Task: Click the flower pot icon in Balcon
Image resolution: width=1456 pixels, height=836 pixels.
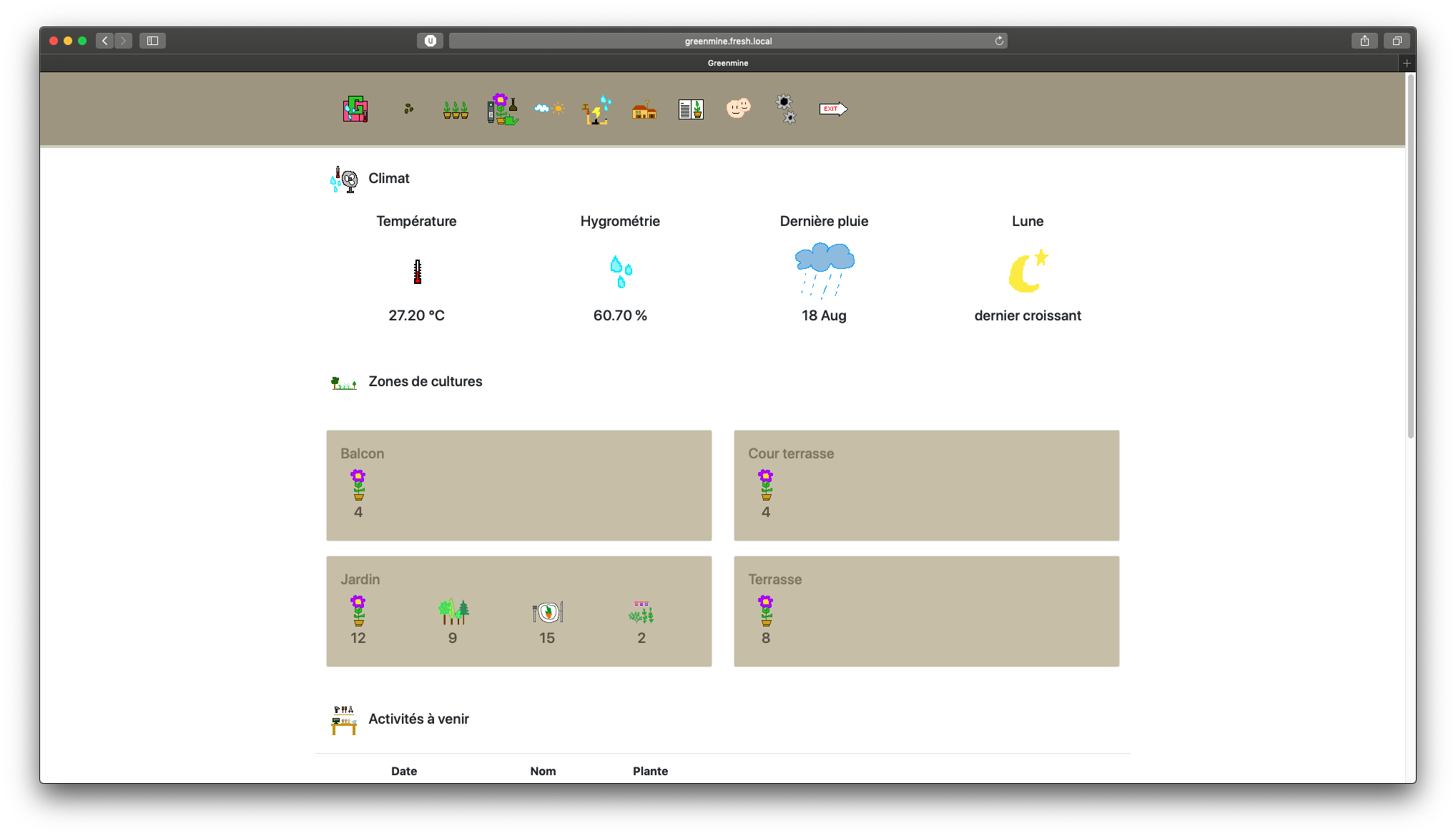Action: (358, 485)
